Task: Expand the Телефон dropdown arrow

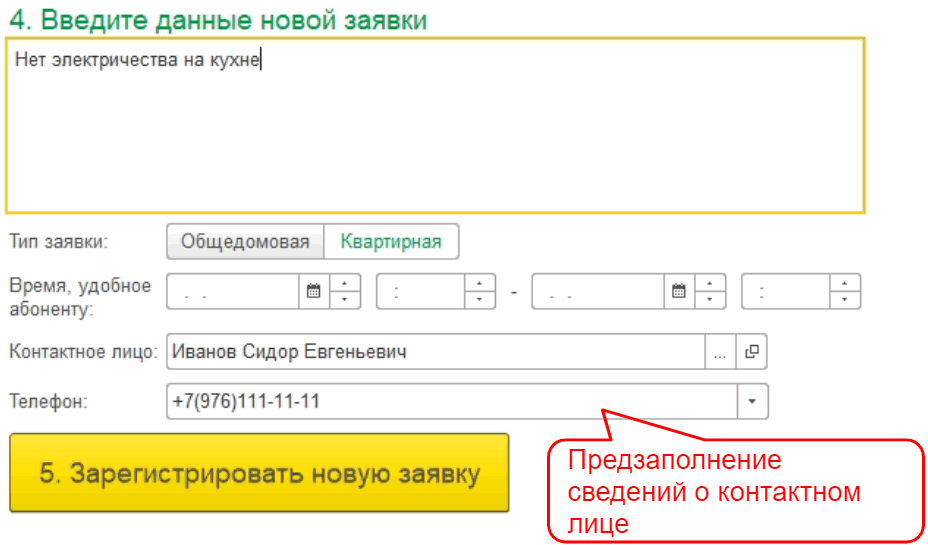Action: (752, 402)
